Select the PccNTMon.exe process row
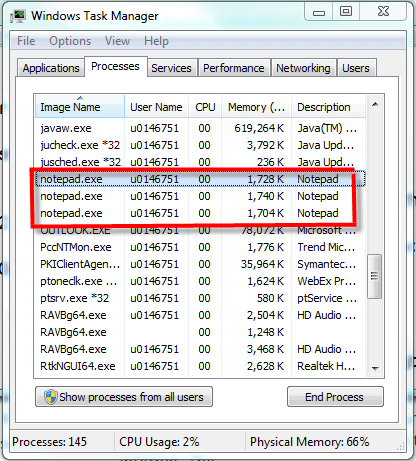Screen dimensions: 416x461 pyautogui.click(x=200, y=247)
